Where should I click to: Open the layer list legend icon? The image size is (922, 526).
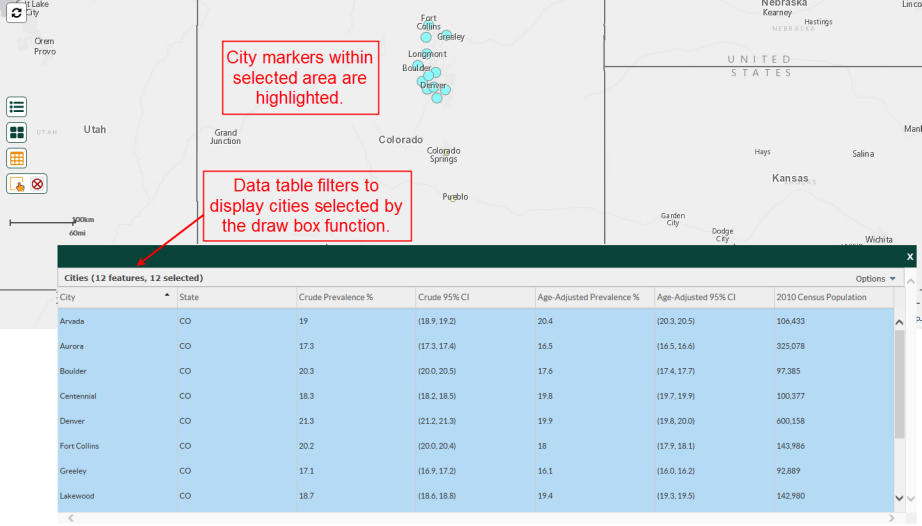click(x=17, y=107)
